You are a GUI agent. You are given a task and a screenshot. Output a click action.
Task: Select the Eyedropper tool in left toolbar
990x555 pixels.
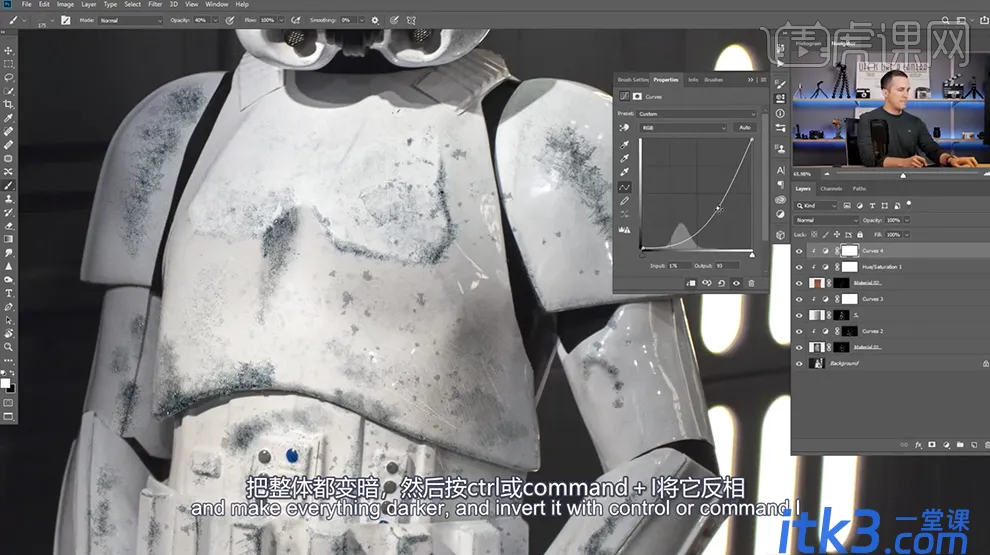pos(8,118)
